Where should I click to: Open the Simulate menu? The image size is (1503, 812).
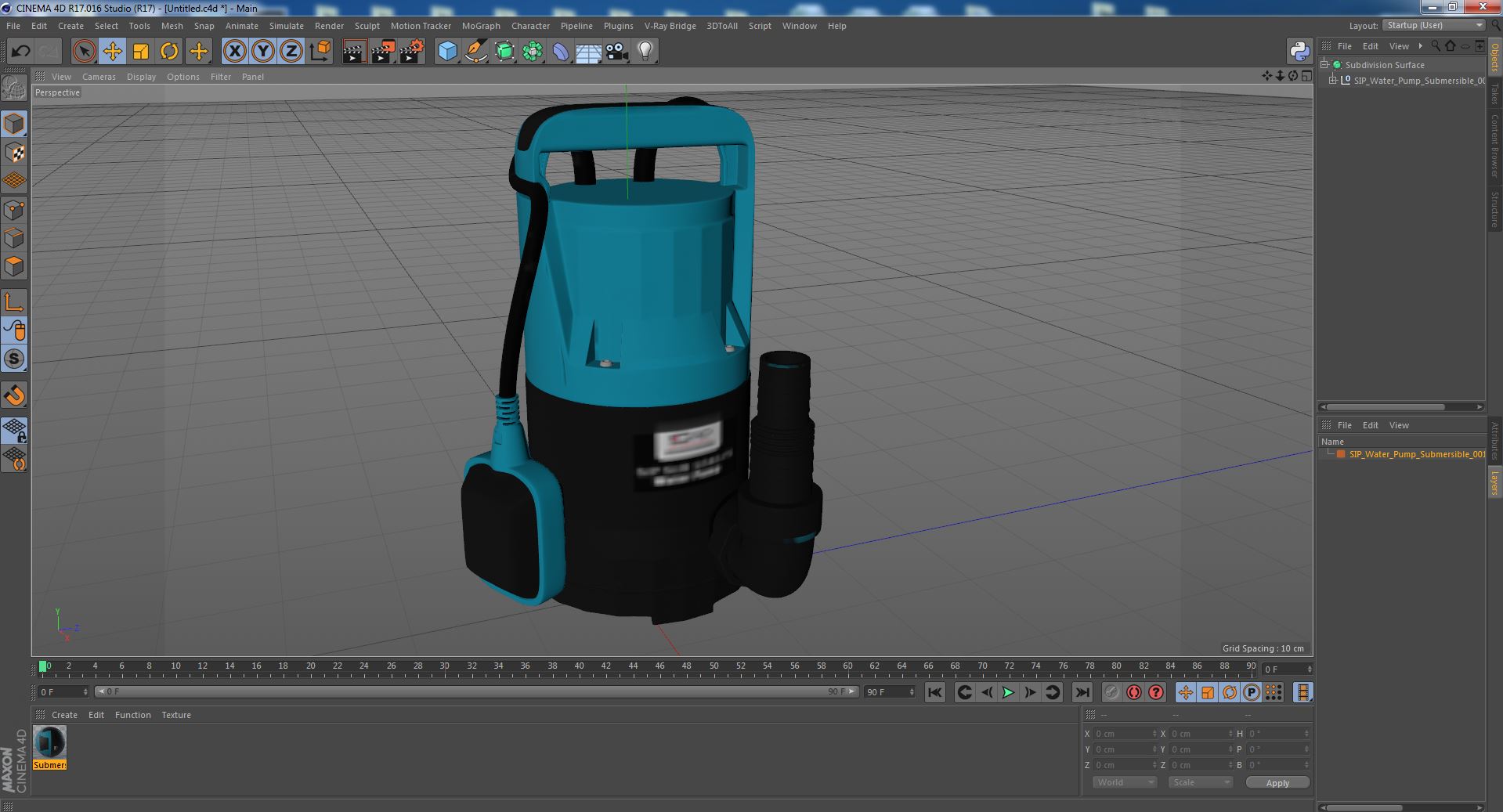(286, 26)
